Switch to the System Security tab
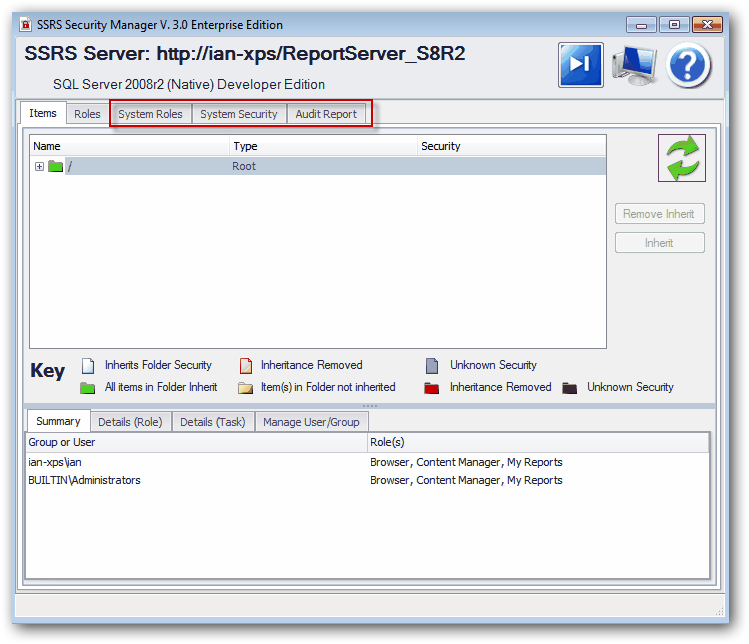Image resolution: width=749 pixels, height=644 pixels. coord(239,114)
